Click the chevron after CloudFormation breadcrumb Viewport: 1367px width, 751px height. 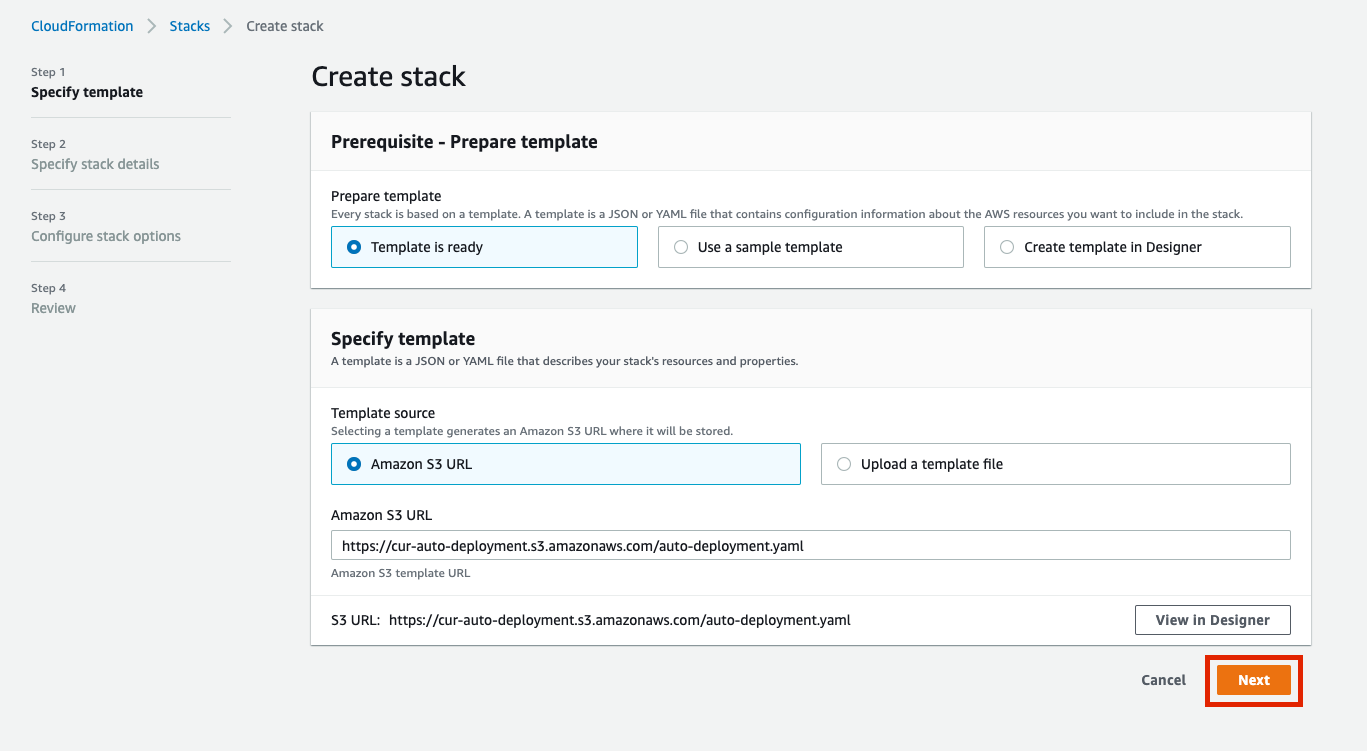point(152,26)
